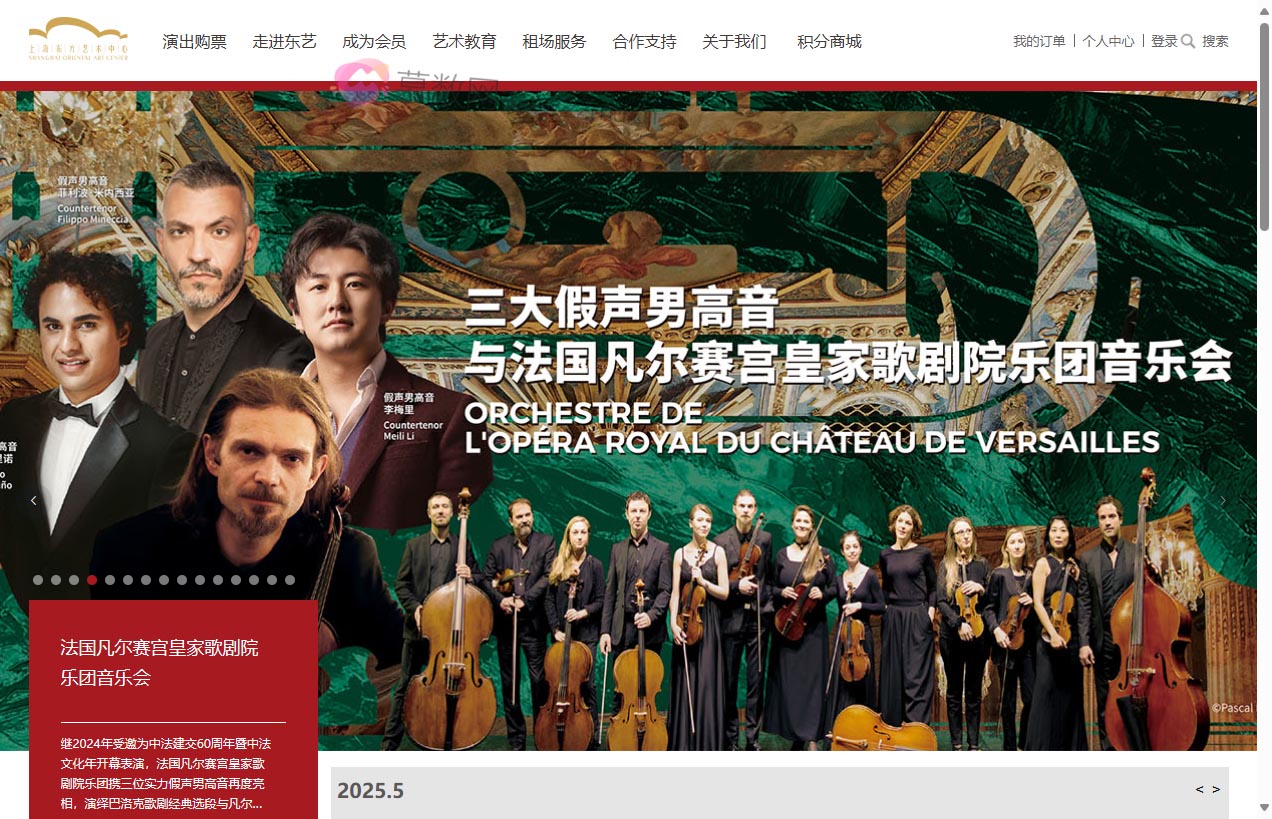Open 个人中心 link
Viewport: 1272px width, 819px height.
pos(1108,41)
